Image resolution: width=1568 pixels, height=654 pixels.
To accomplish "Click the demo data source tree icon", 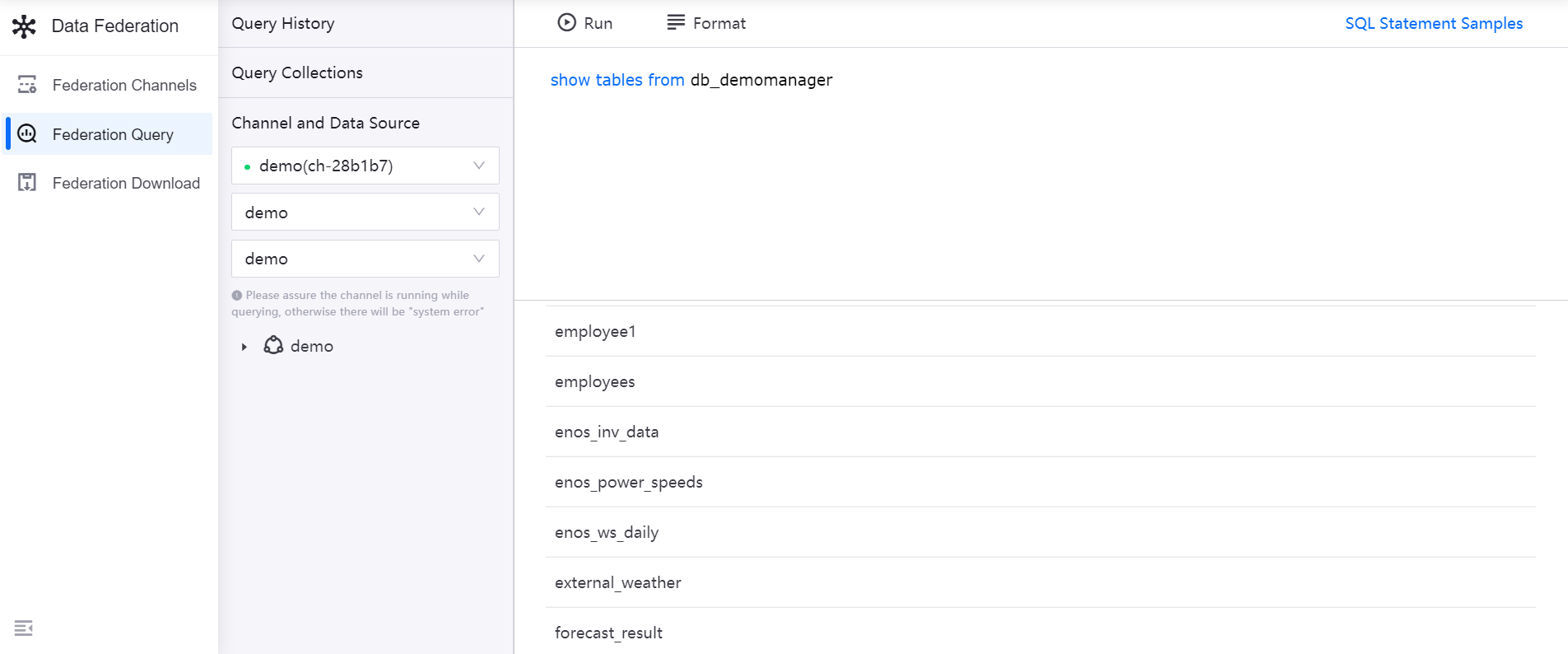I will 273,346.
